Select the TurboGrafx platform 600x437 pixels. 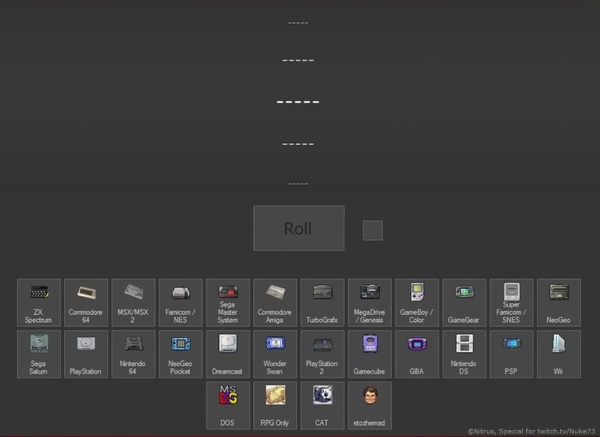pyautogui.click(x=322, y=303)
